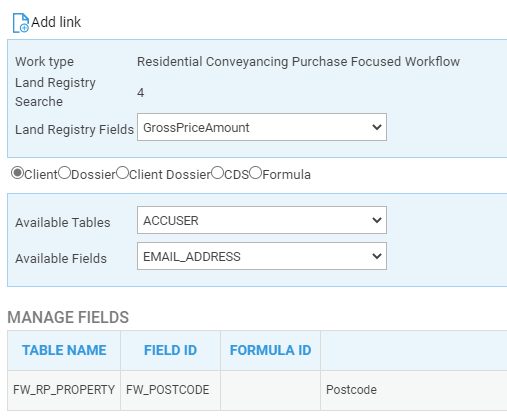Click the Add link text
Screen dimensions: 507x418
coord(56,22)
